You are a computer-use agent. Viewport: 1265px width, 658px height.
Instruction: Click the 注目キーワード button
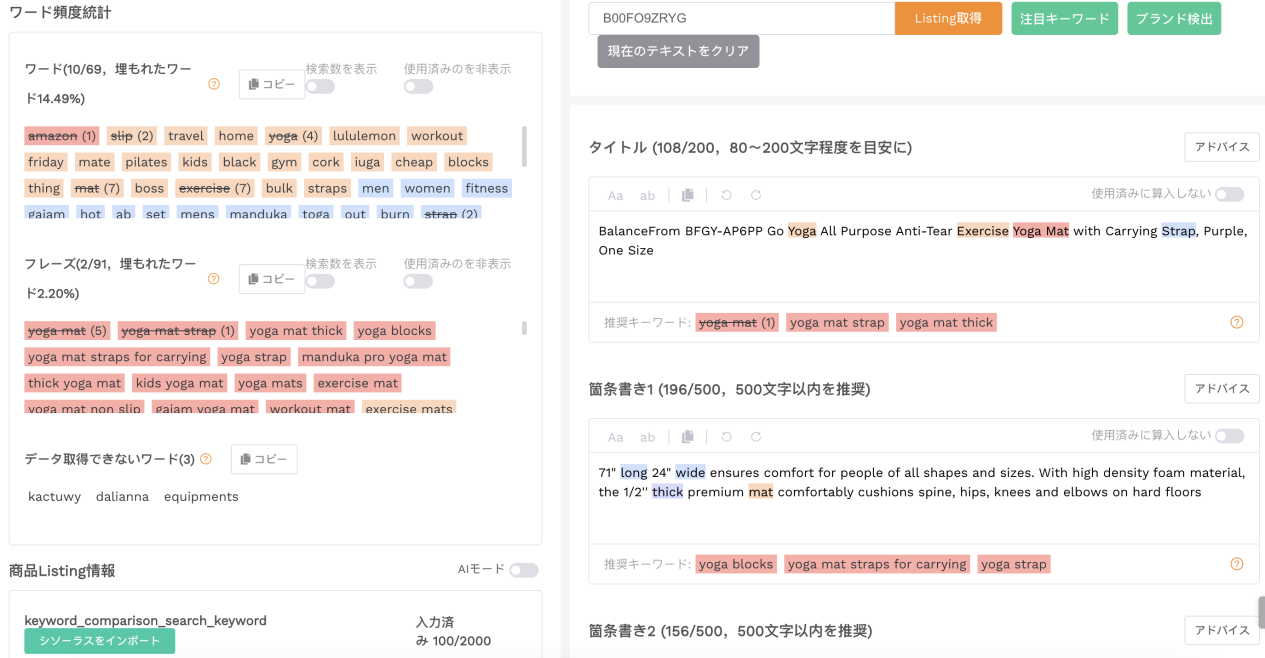coord(1064,18)
